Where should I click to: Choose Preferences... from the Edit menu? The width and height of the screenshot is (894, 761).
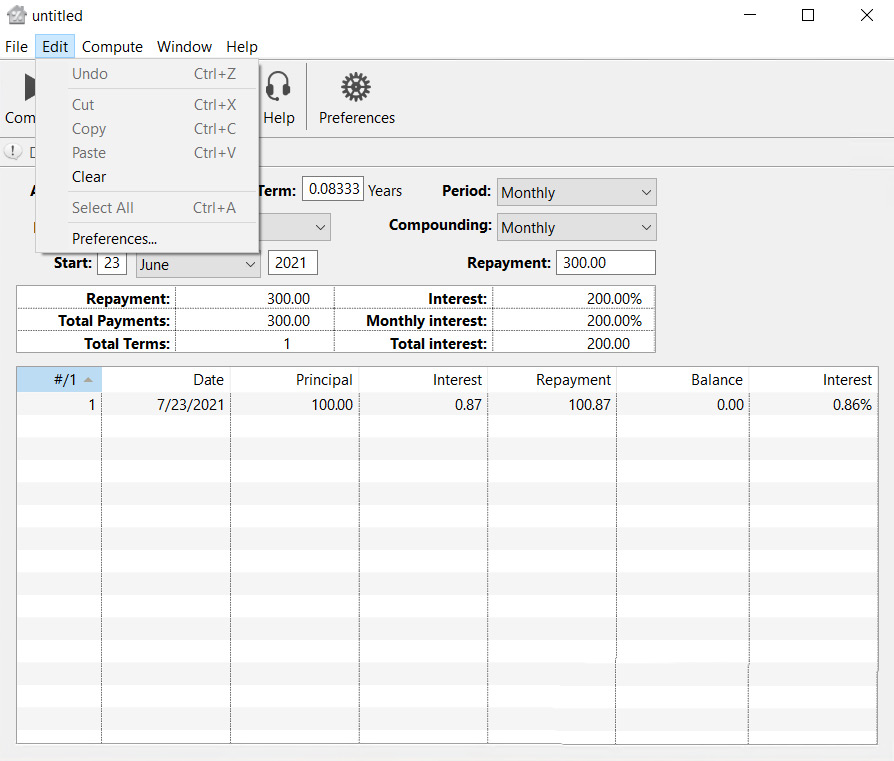tap(147, 238)
